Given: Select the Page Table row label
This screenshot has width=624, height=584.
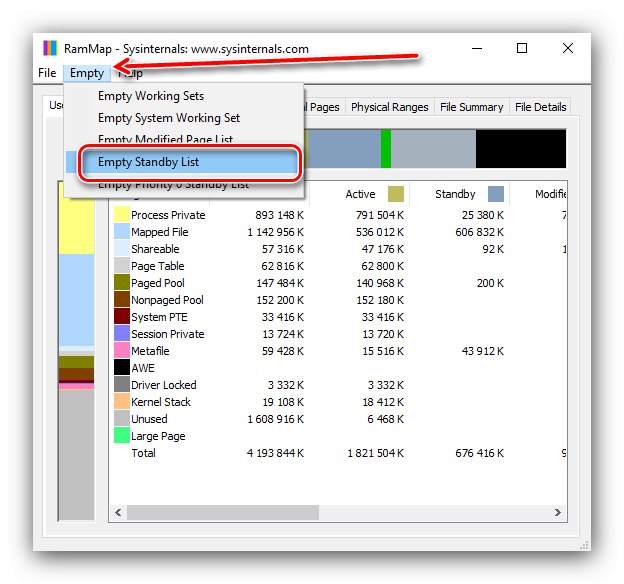Looking at the screenshot, I should pyautogui.click(x=158, y=266).
